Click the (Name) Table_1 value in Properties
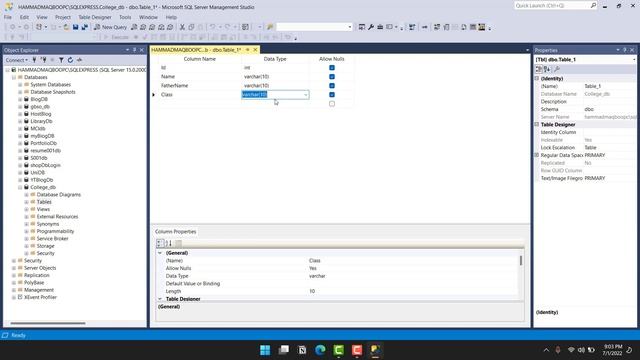The image size is (640, 360). coord(609,86)
